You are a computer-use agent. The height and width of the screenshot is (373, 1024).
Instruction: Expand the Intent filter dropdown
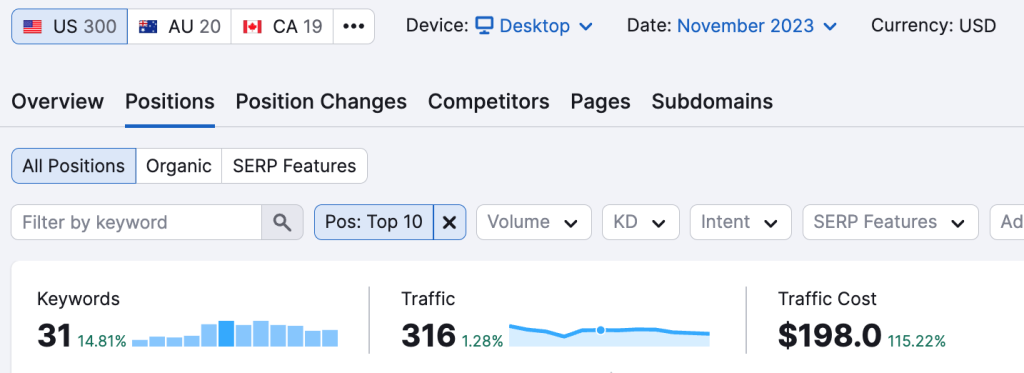click(x=741, y=222)
